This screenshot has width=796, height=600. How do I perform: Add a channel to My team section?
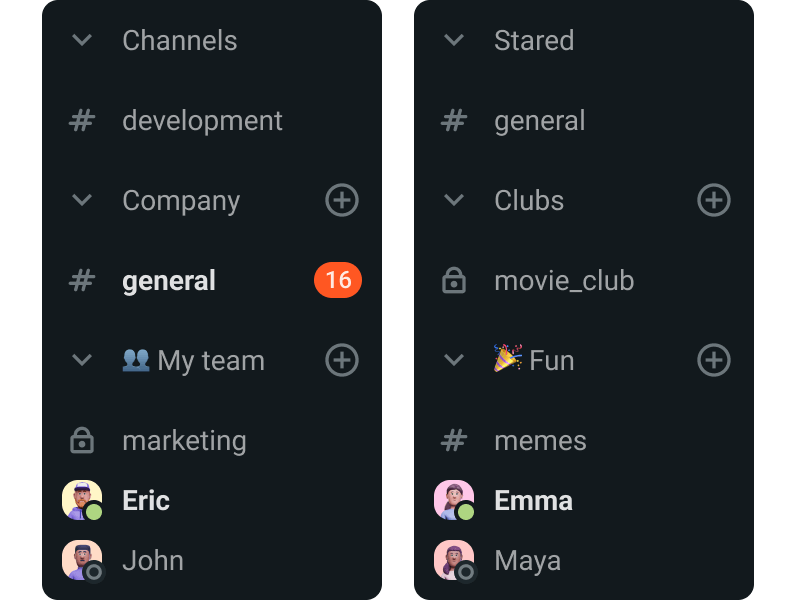342,360
